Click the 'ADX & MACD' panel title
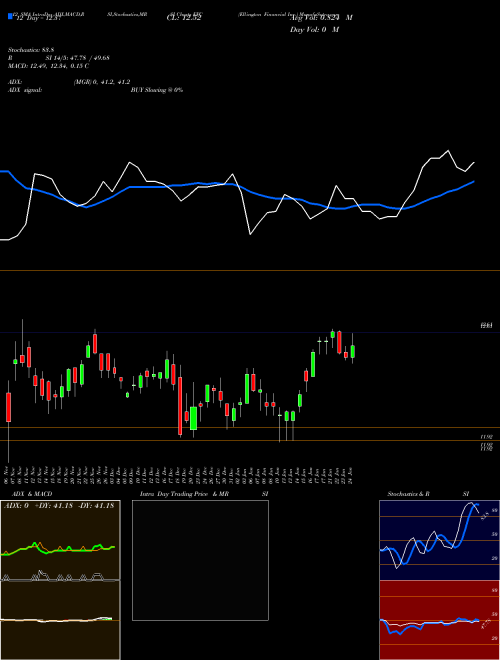Screen dimensions: 500x660 click(32, 494)
